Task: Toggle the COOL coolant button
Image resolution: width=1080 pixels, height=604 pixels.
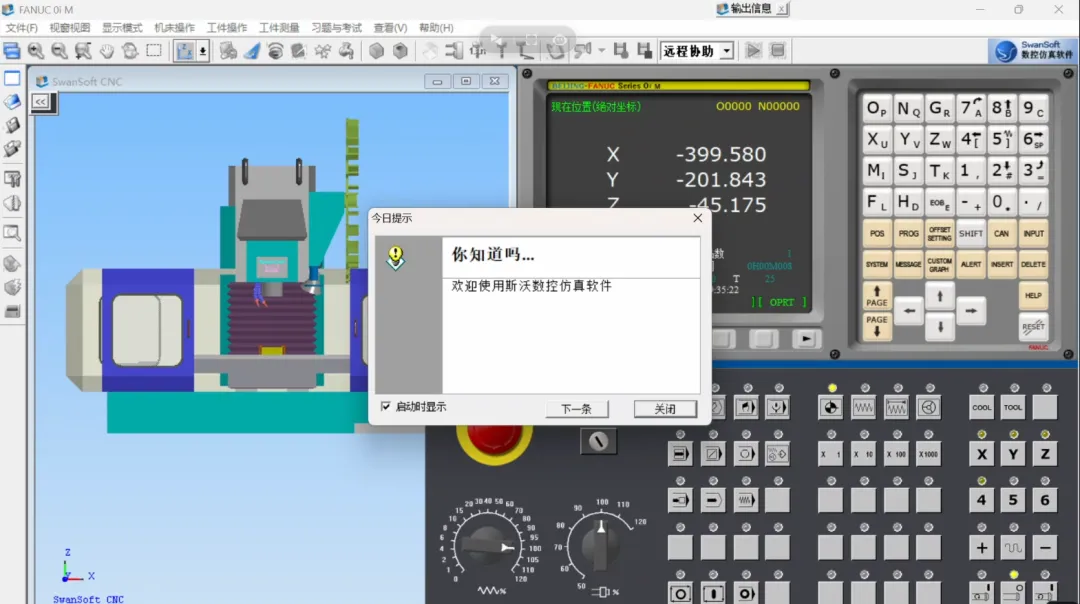Action: [982, 408]
